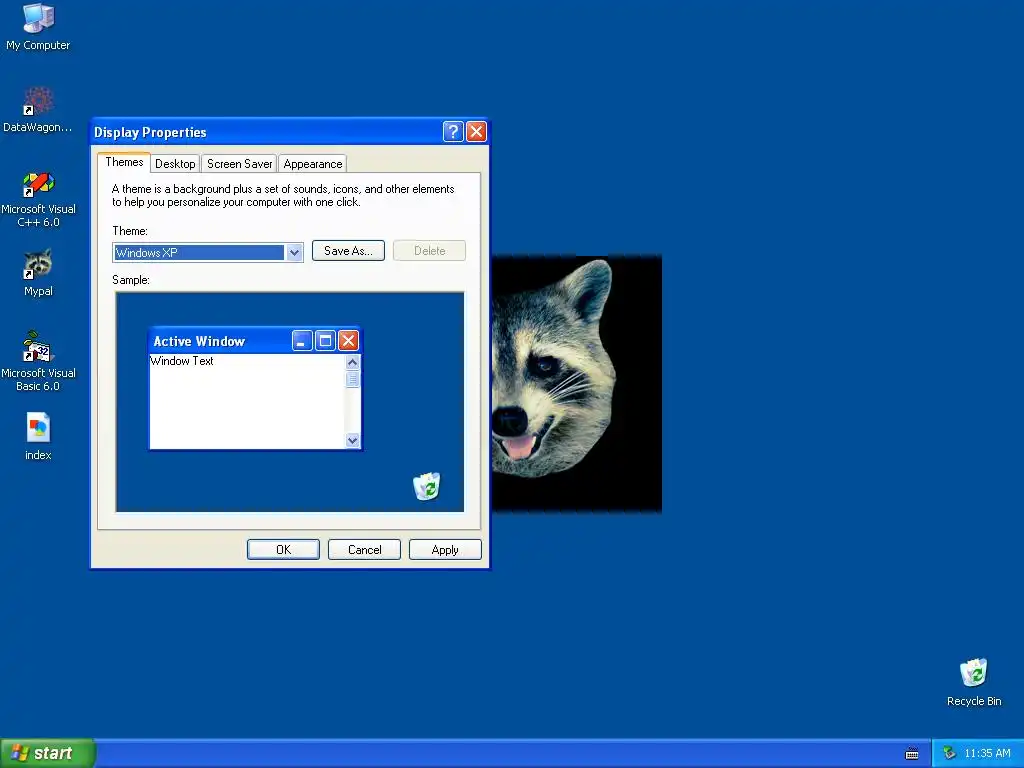Switch to the Themes tab
The image size is (1024, 768).
tap(124, 162)
